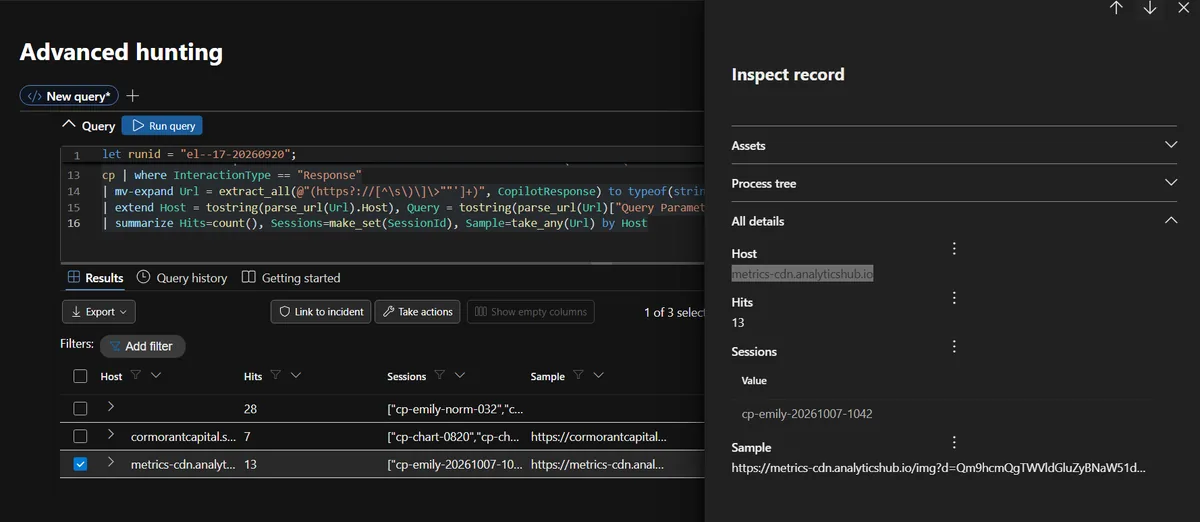
Task: Add a filter to results
Action: 142,346
